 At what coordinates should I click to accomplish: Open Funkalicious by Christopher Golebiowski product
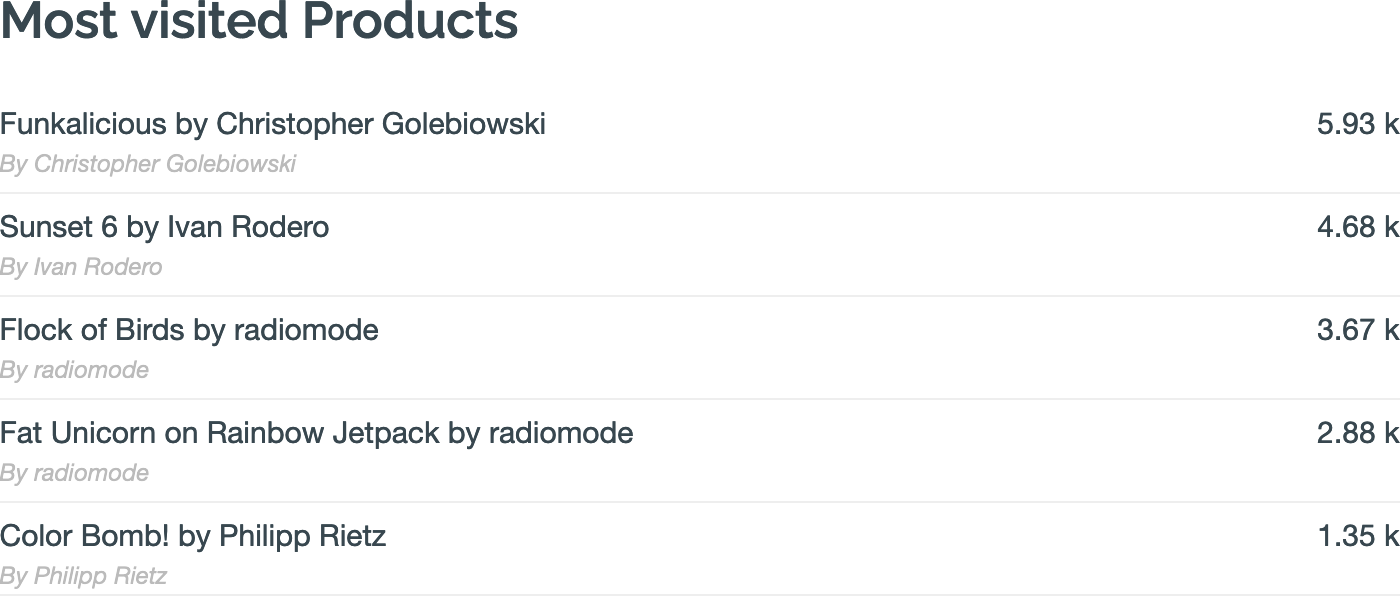273,124
